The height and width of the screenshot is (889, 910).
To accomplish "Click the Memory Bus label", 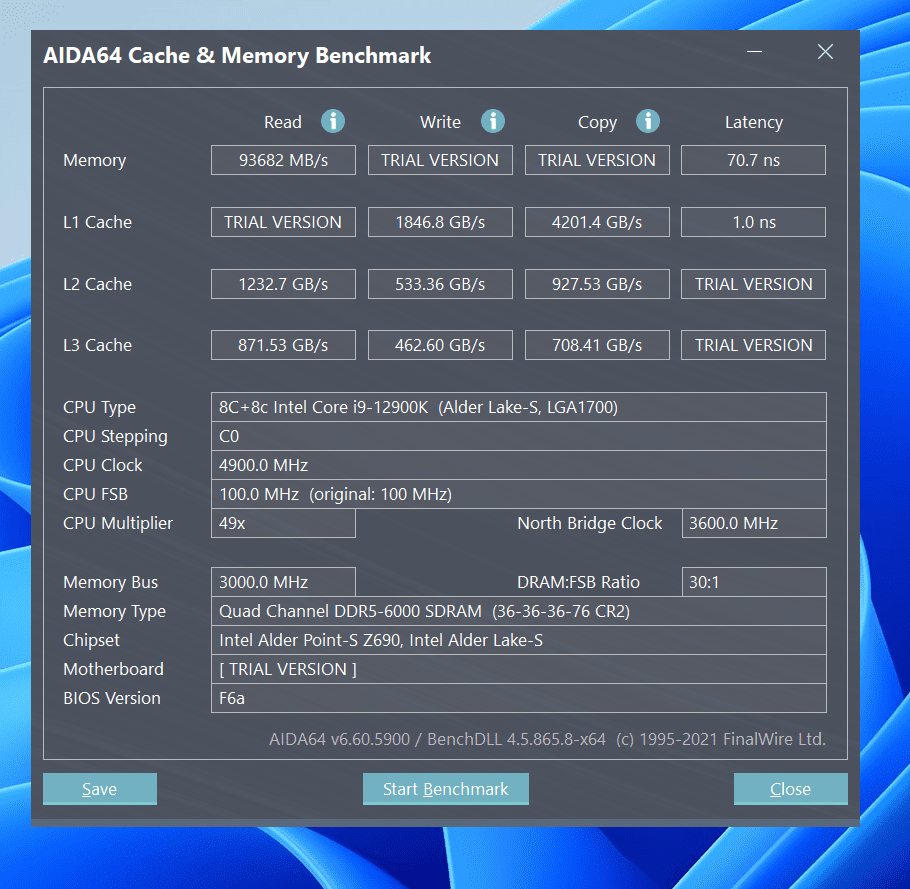I will pos(110,583).
